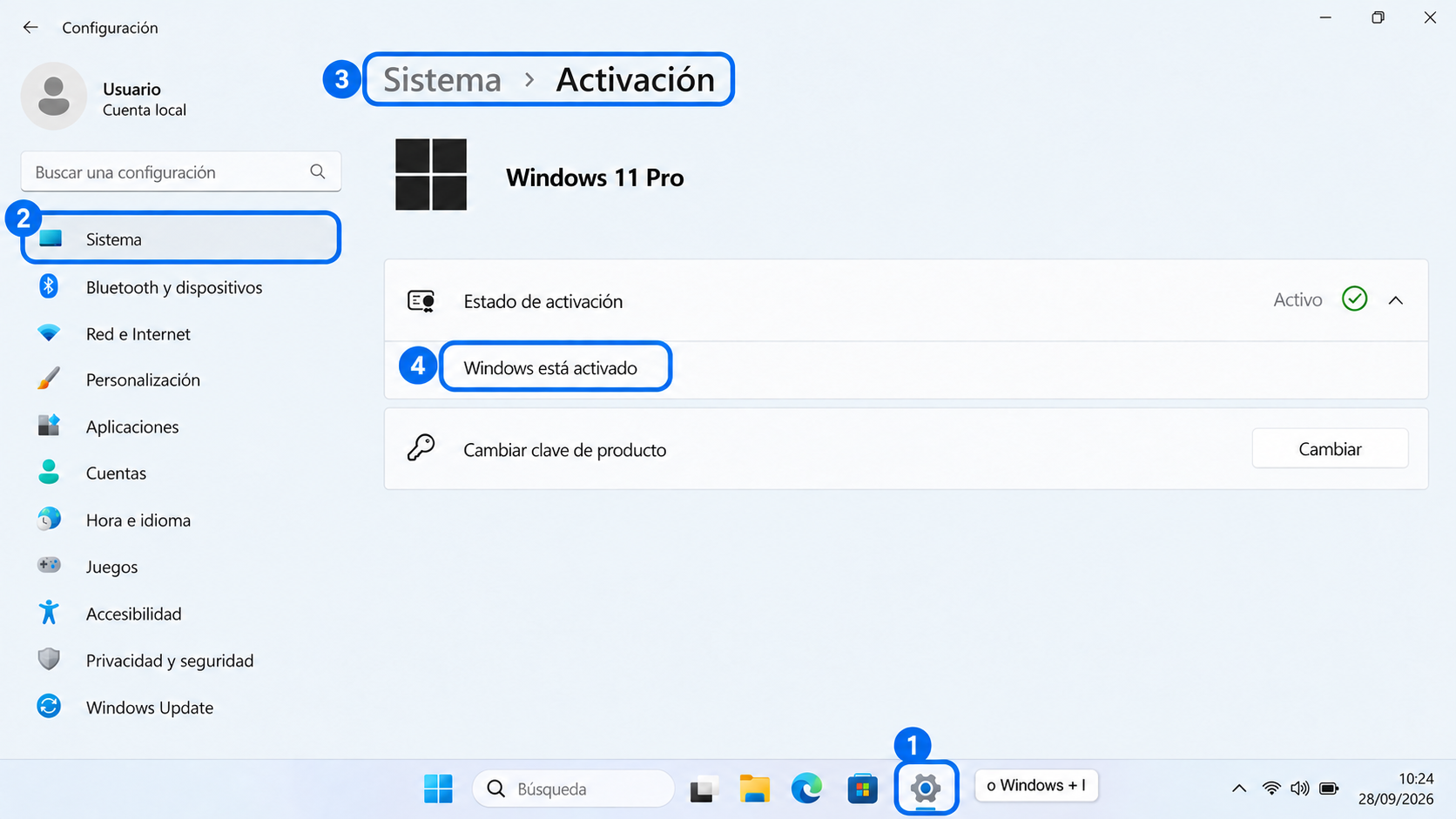Select Sistema in the sidebar
The height and width of the screenshot is (819, 1456).
pos(181,238)
